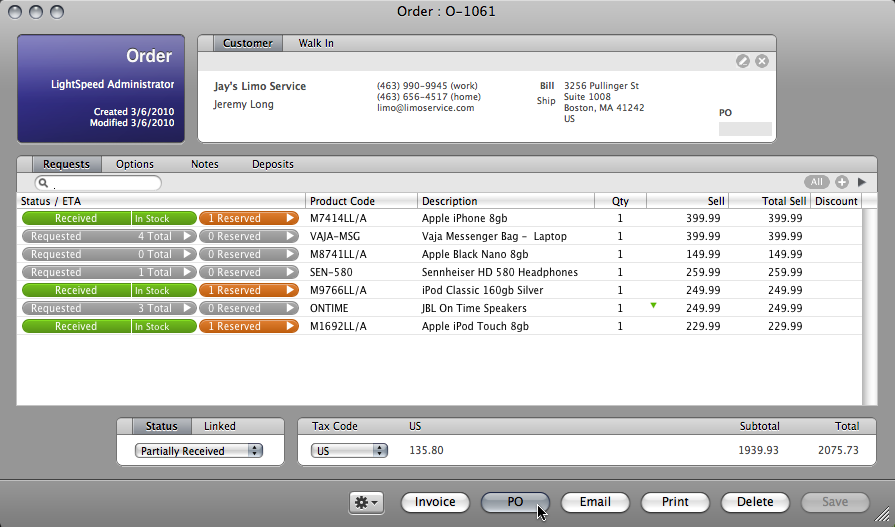Click In Stock pill for M1692LL/A
Image resolution: width=895 pixels, height=527 pixels.
[x=164, y=326]
